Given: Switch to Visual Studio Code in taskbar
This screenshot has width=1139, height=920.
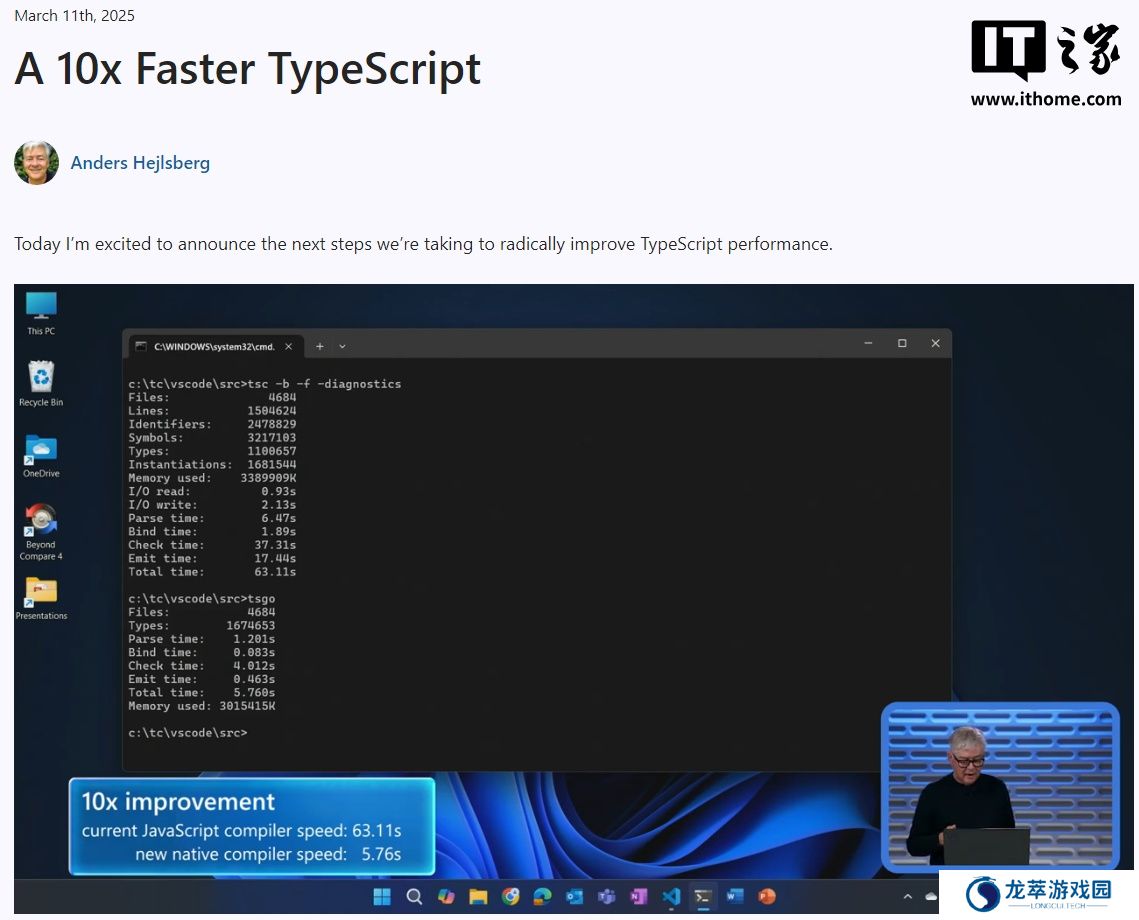Looking at the screenshot, I should coord(671,896).
